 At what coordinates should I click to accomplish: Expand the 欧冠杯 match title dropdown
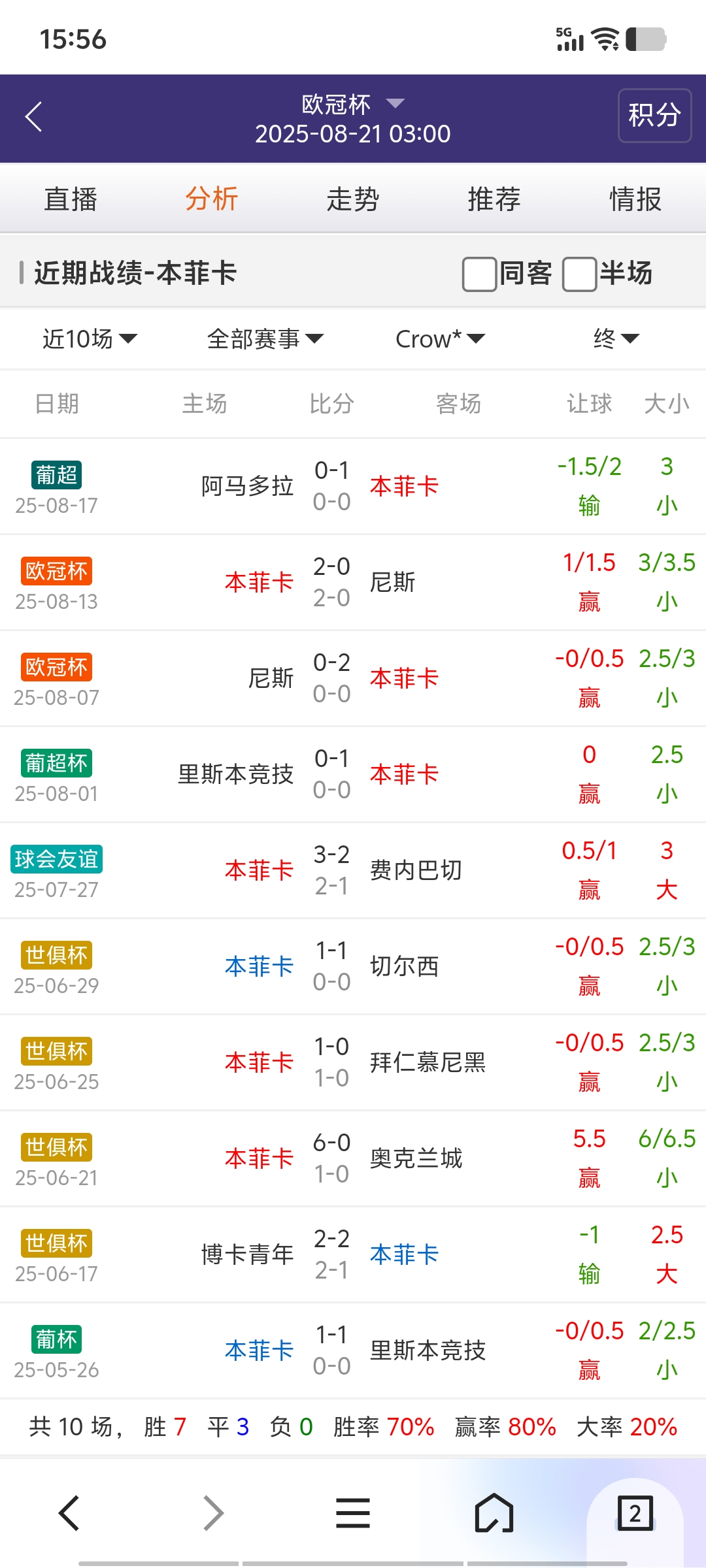(x=353, y=104)
